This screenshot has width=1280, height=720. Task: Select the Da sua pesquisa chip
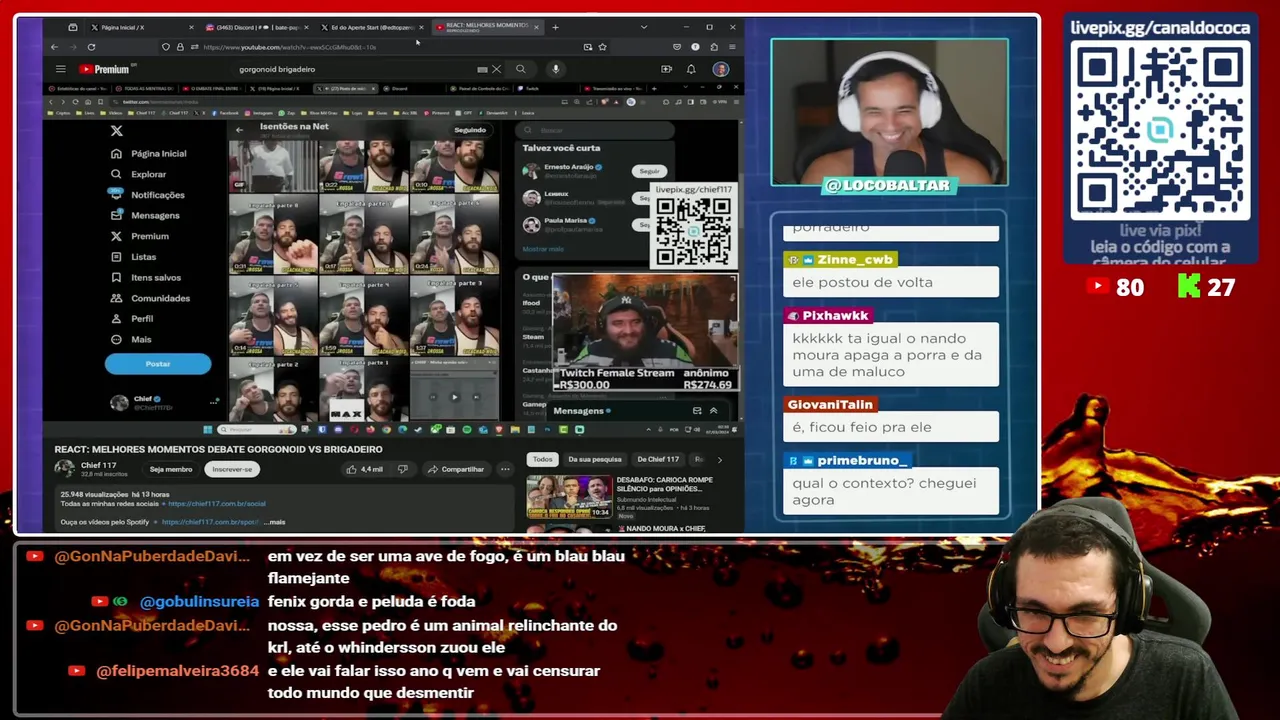tap(594, 459)
